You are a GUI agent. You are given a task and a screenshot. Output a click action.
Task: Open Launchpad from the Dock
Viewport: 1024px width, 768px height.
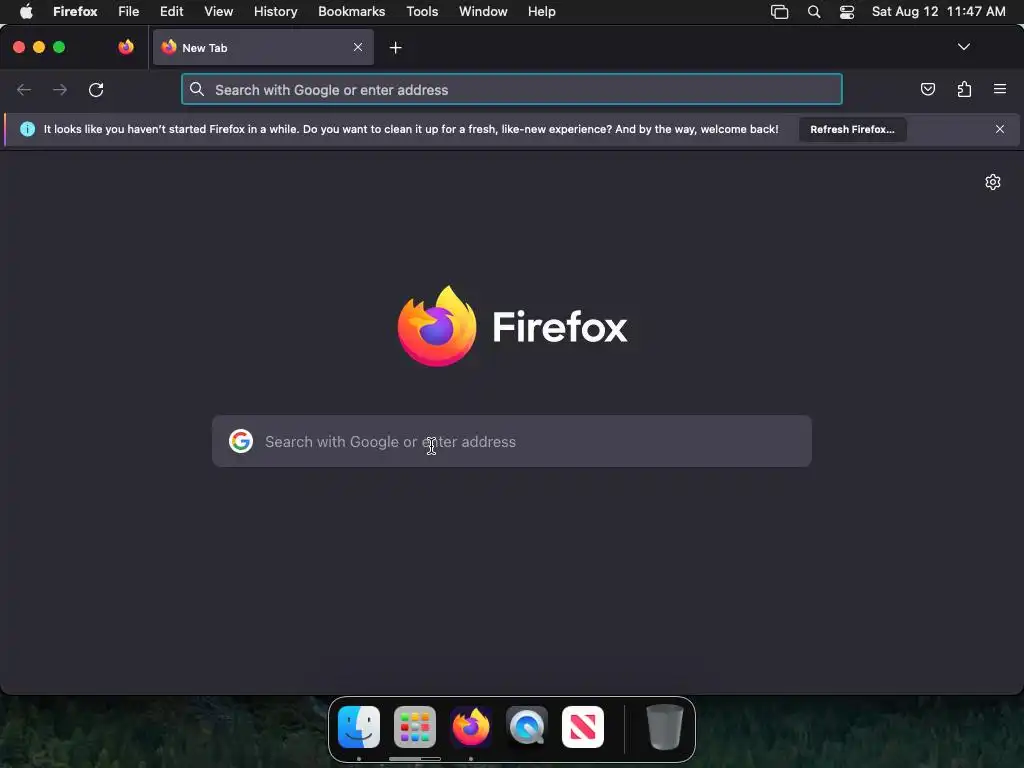415,727
